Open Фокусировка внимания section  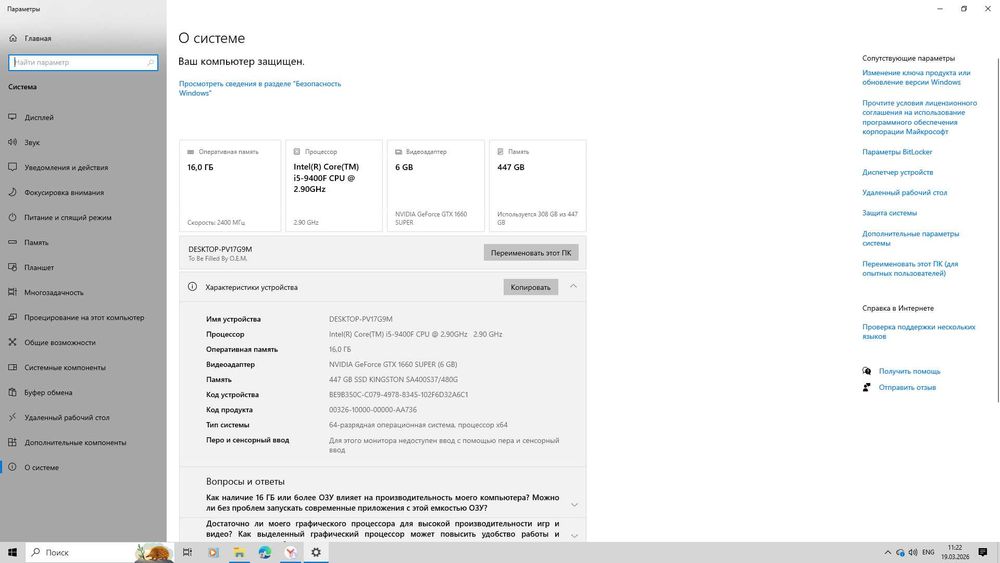[x=64, y=192]
